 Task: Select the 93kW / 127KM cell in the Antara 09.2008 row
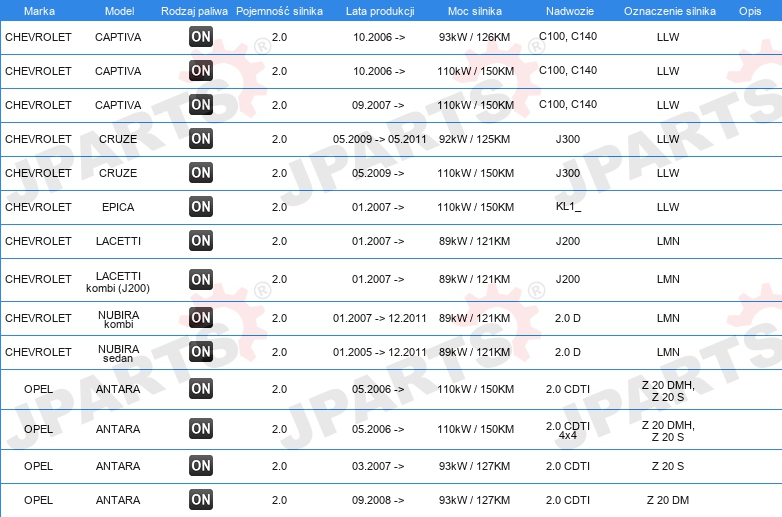[474, 500]
